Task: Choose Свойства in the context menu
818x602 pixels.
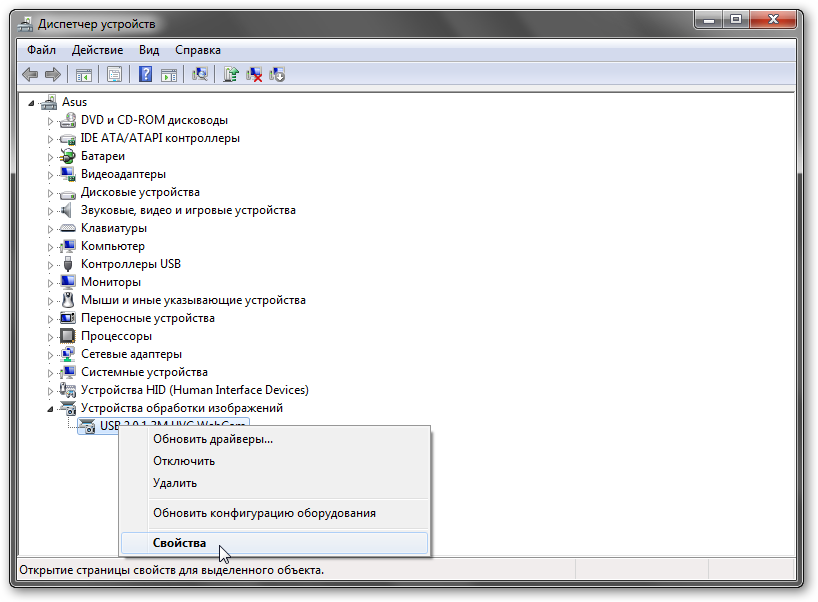Action: [x=274, y=543]
